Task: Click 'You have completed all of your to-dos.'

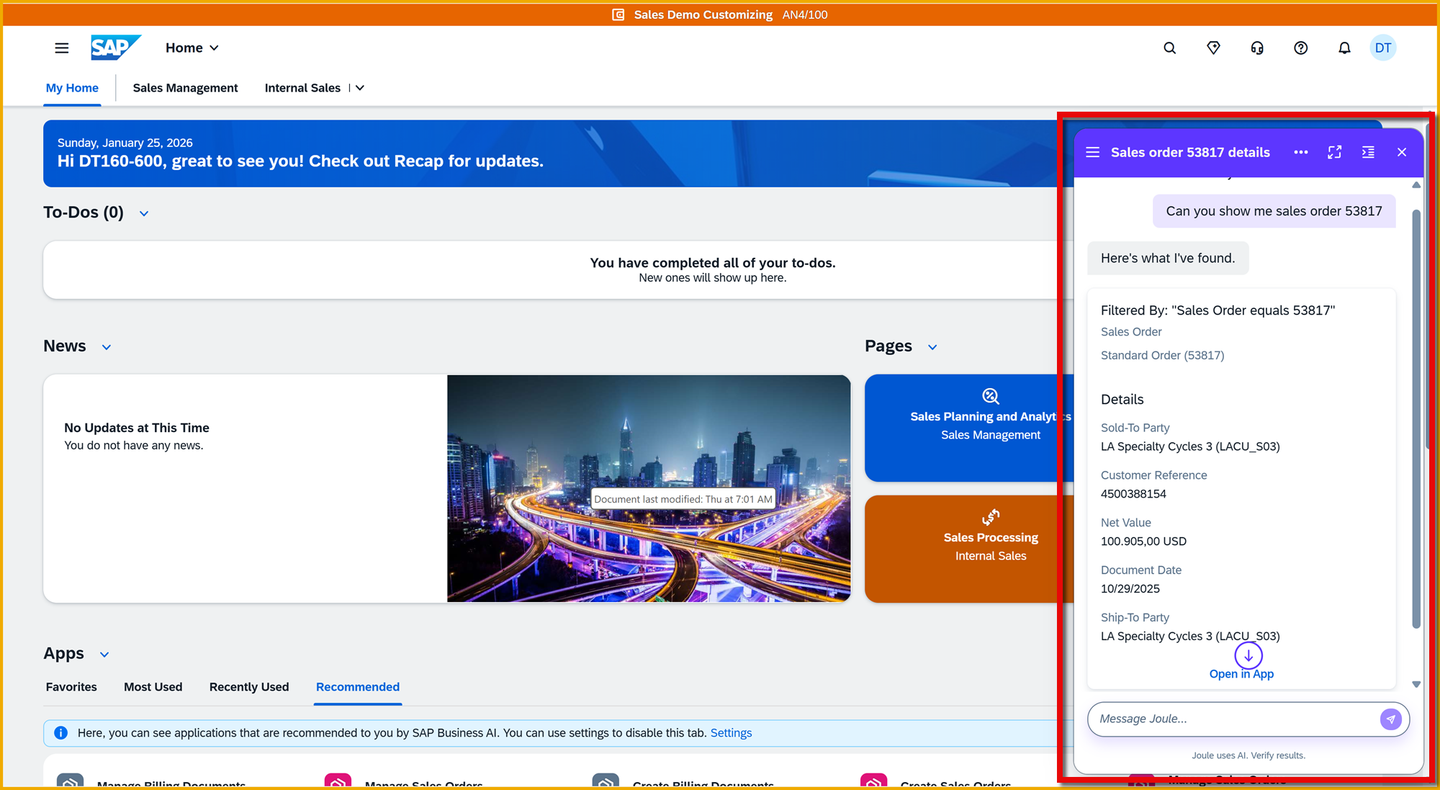Action: [x=713, y=263]
